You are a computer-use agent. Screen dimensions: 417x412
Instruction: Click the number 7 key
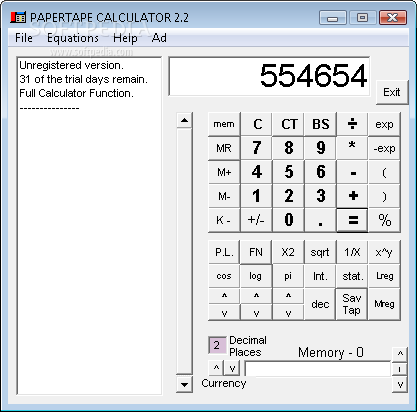(x=256, y=148)
